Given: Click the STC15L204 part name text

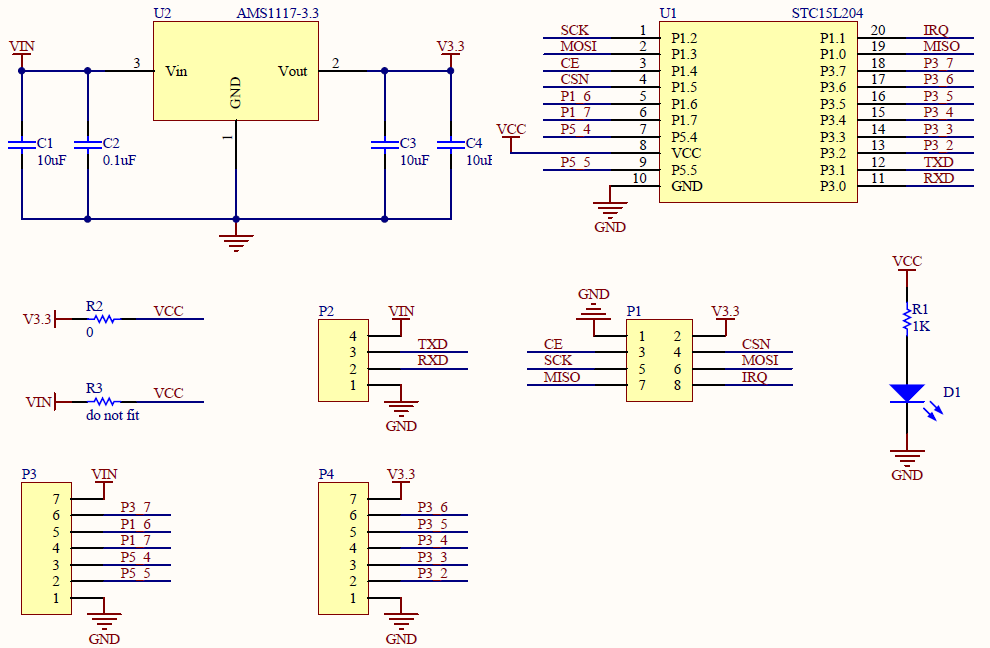Looking at the screenshot, I should pos(827,13).
